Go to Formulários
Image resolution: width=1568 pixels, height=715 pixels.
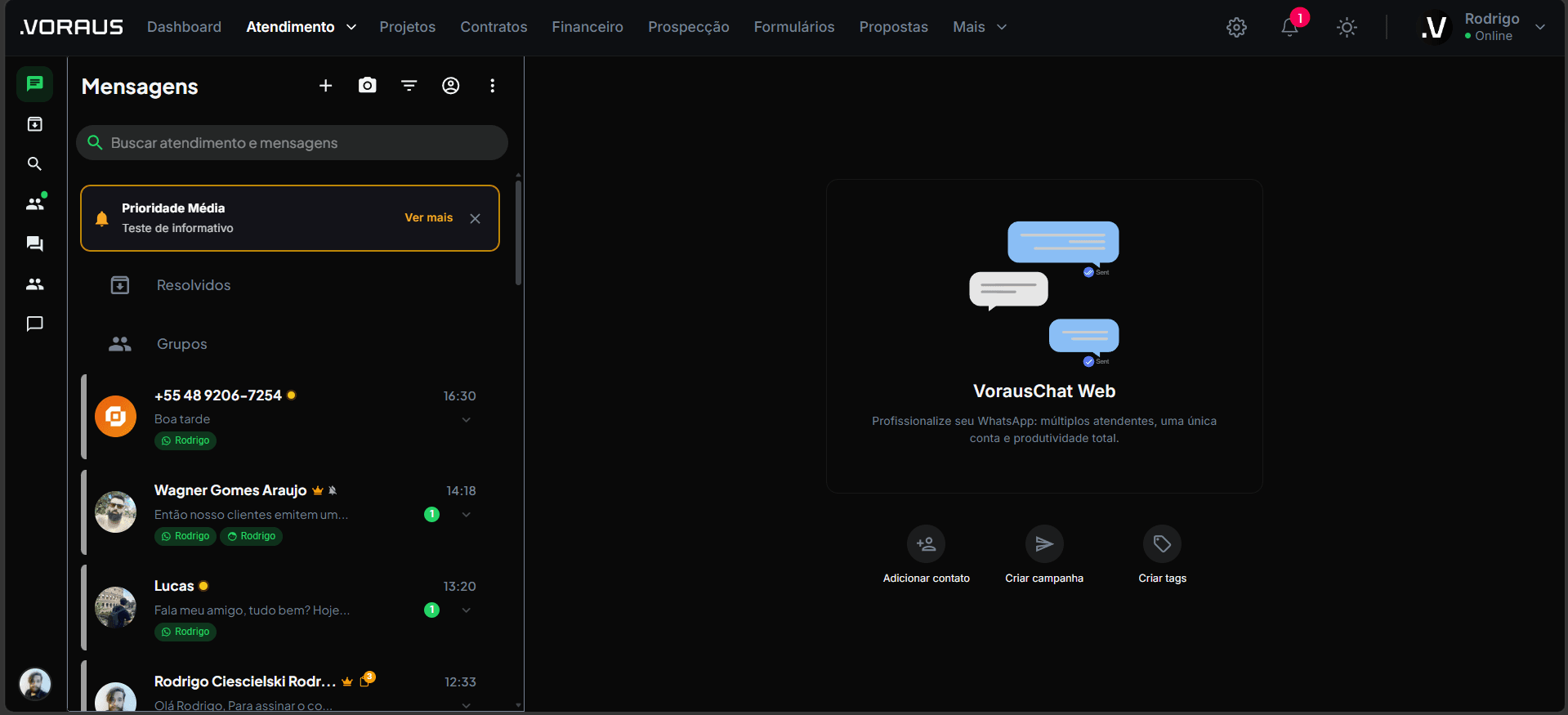[x=794, y=27]
